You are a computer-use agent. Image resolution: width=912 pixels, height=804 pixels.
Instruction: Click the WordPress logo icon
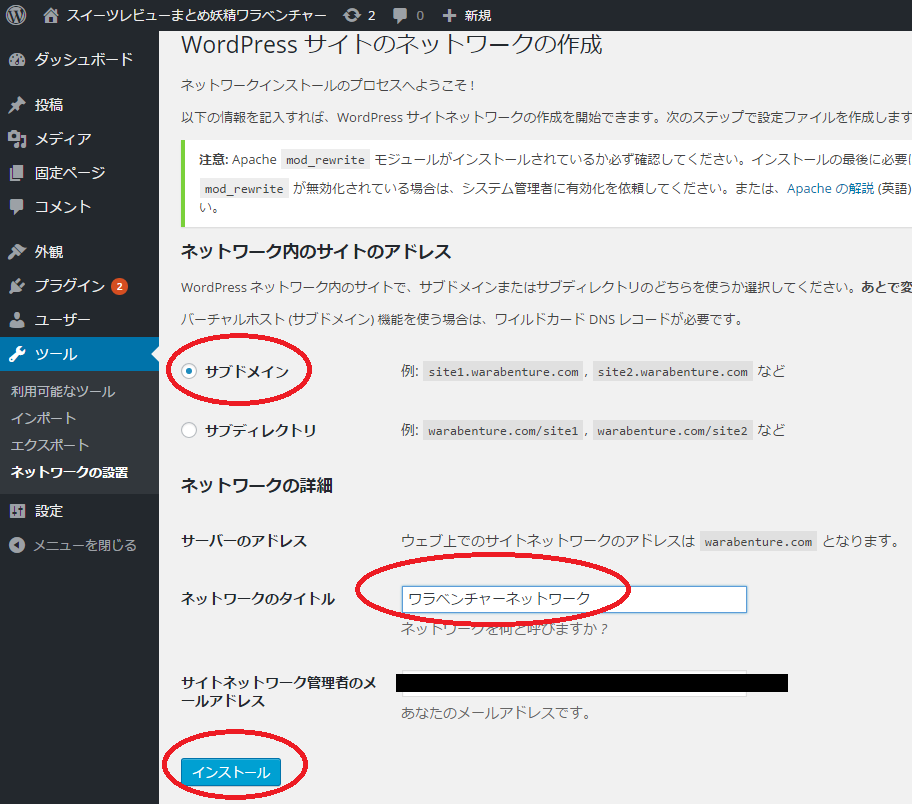pos(16,15)
